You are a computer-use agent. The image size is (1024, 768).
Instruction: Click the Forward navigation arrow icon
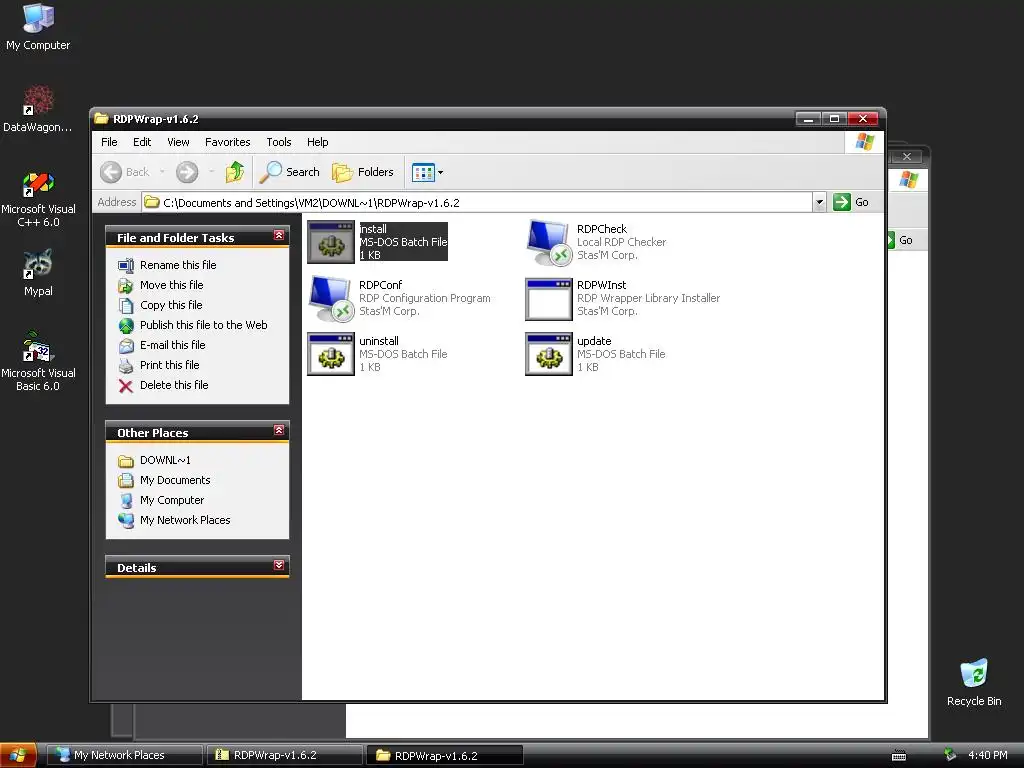pos(187,172)
